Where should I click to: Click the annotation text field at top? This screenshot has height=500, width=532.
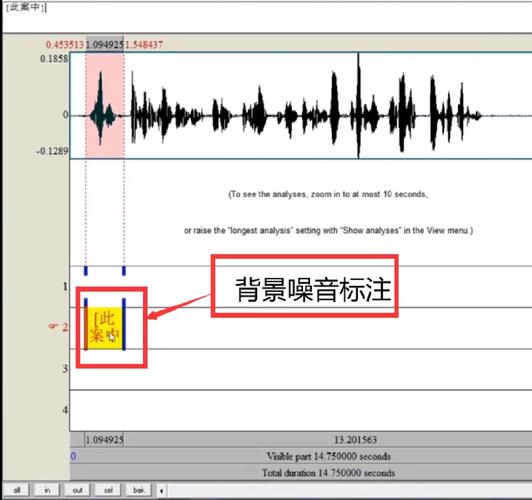click(x=267, y=17)
